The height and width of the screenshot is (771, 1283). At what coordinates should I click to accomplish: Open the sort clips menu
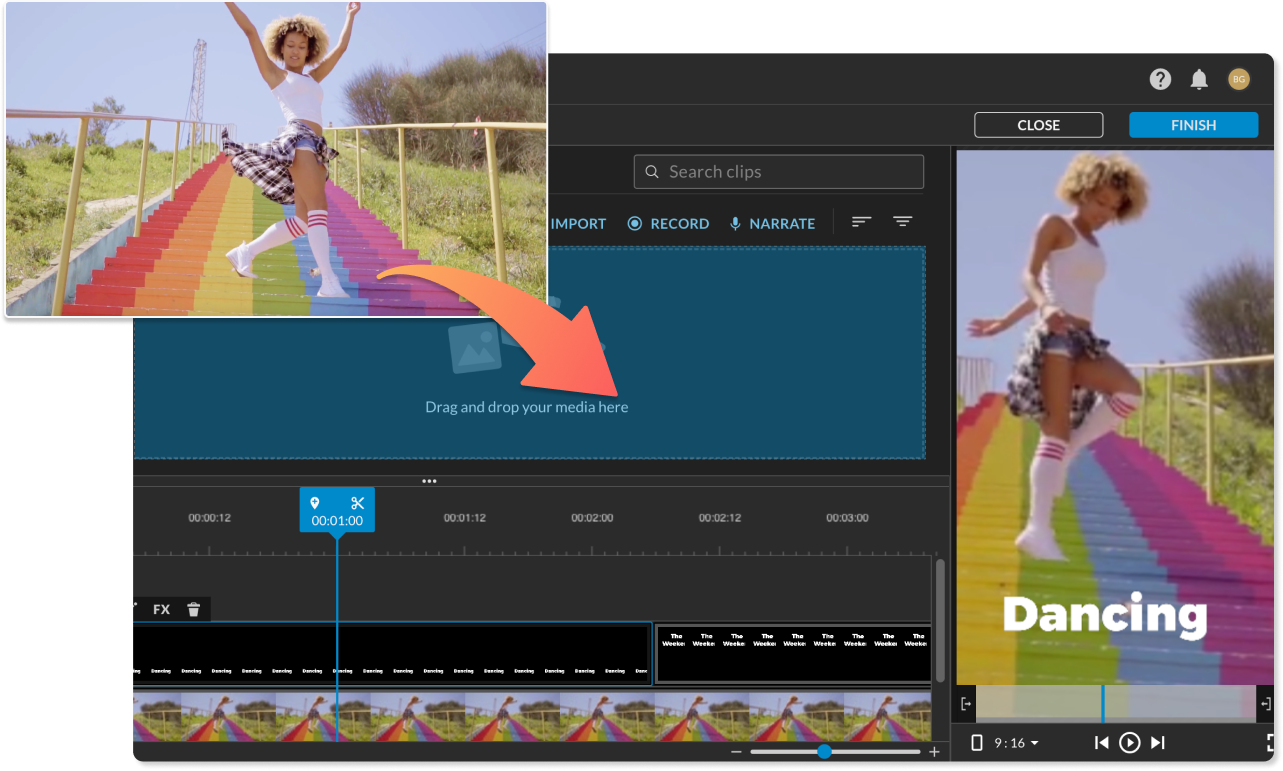(861, 222)
